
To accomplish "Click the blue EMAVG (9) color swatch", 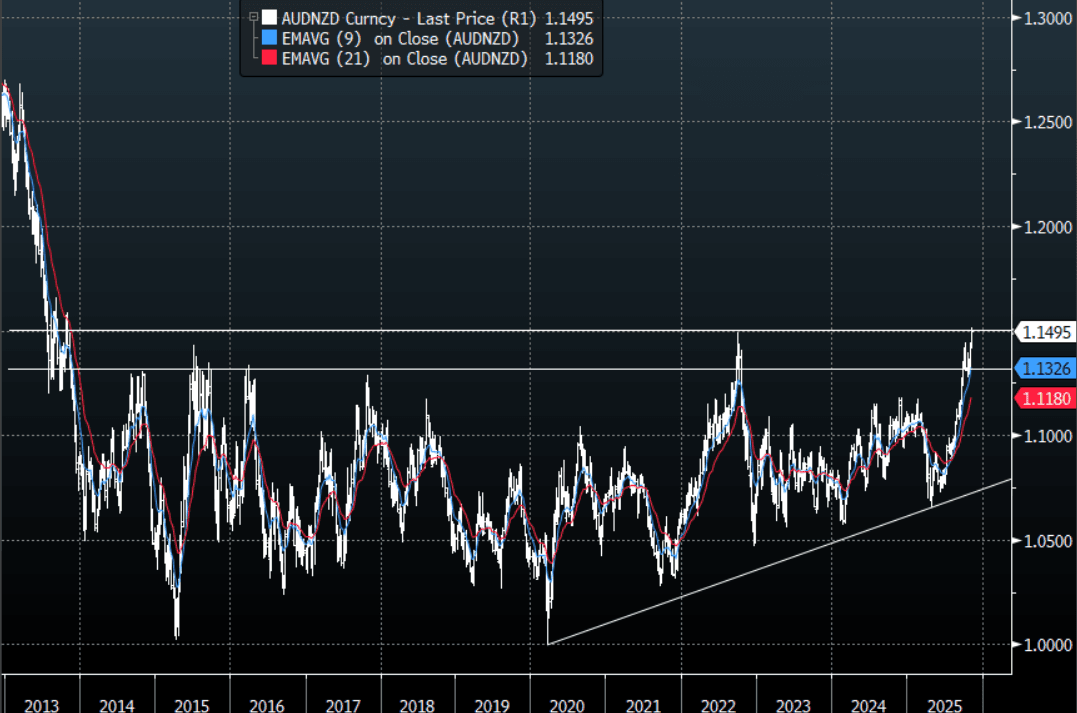I will pyautogui.click(x=269, y=38).
